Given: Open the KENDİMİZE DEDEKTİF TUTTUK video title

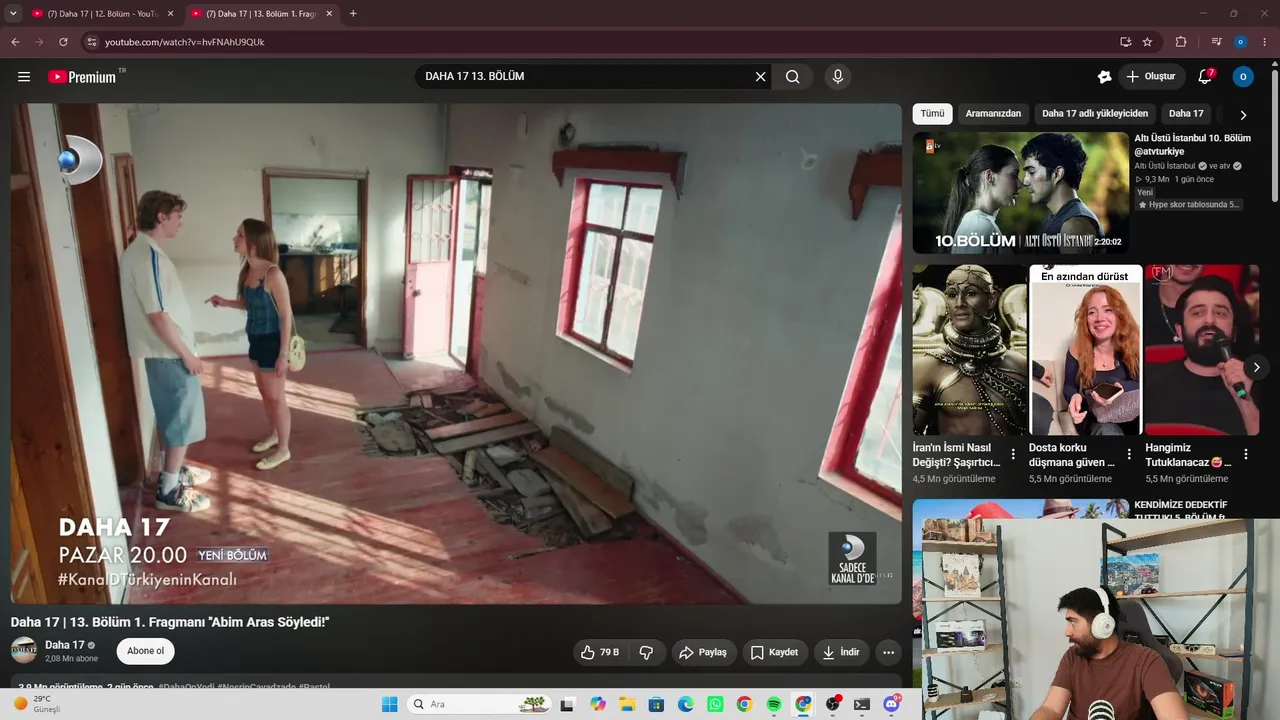Looking at the screenshot, I should pyautogui.click(x=1181, y=510).
